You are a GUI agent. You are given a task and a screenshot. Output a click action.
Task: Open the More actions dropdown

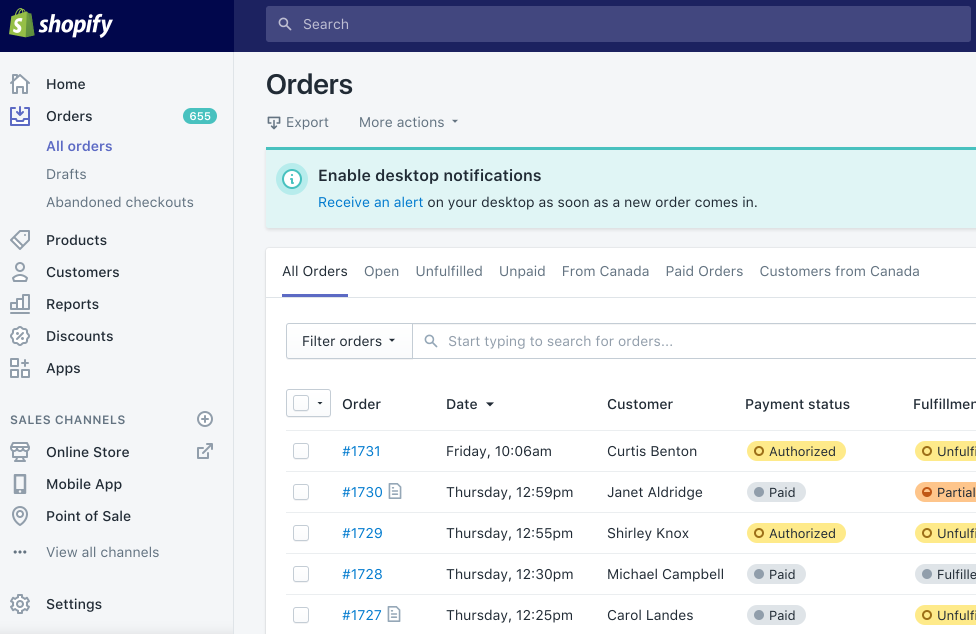[x=408, y=122]
